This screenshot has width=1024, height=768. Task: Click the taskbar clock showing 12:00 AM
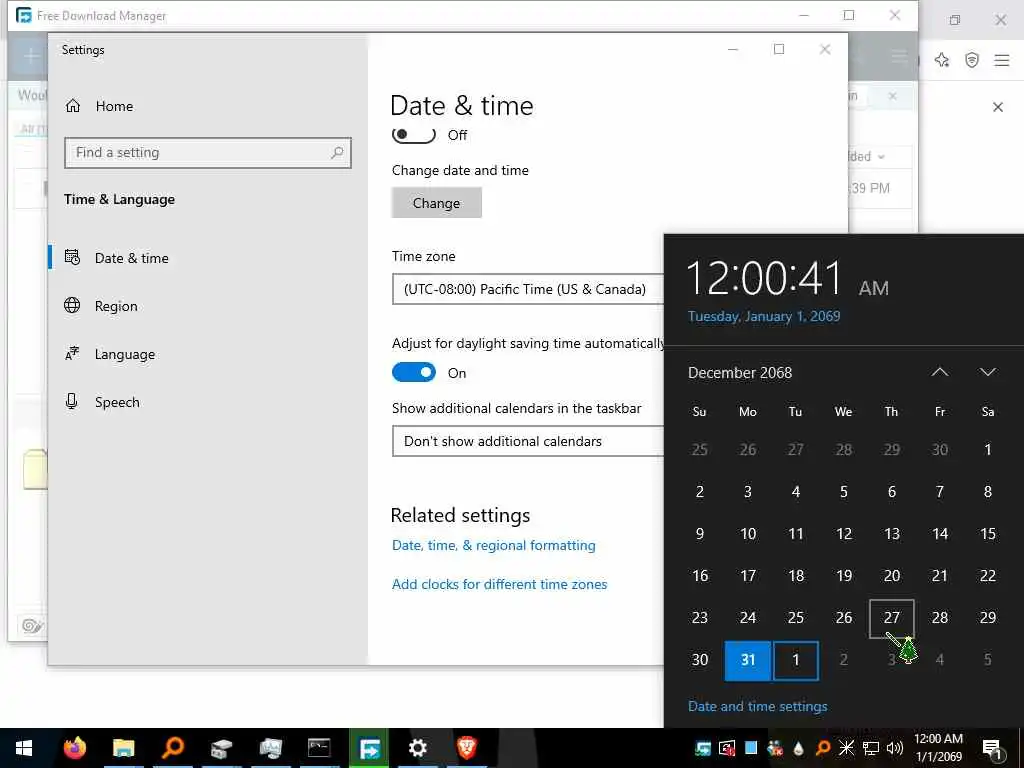coord(938,748)
